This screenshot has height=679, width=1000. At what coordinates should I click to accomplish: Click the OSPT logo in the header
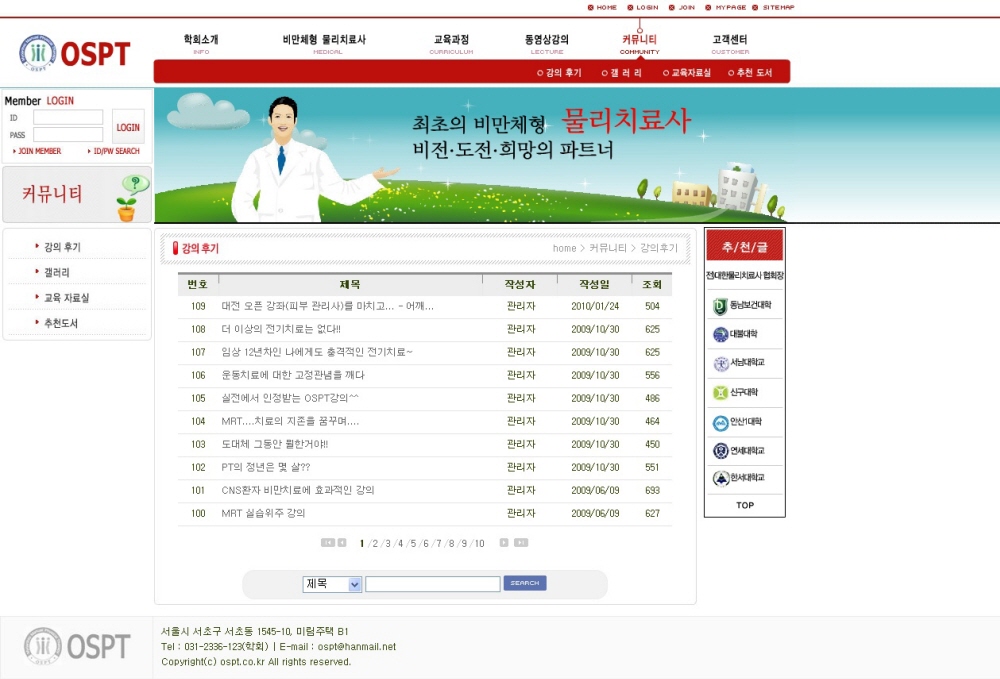pos(75,53)
